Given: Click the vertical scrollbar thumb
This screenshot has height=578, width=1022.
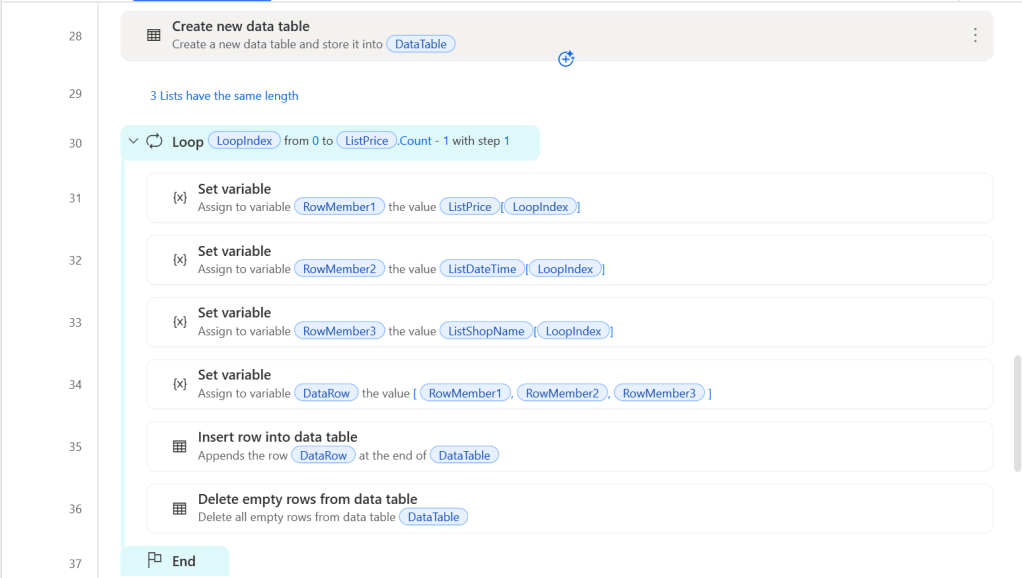Looking at the screenshot, I should pyautogui.click(x=1016, y=410).
